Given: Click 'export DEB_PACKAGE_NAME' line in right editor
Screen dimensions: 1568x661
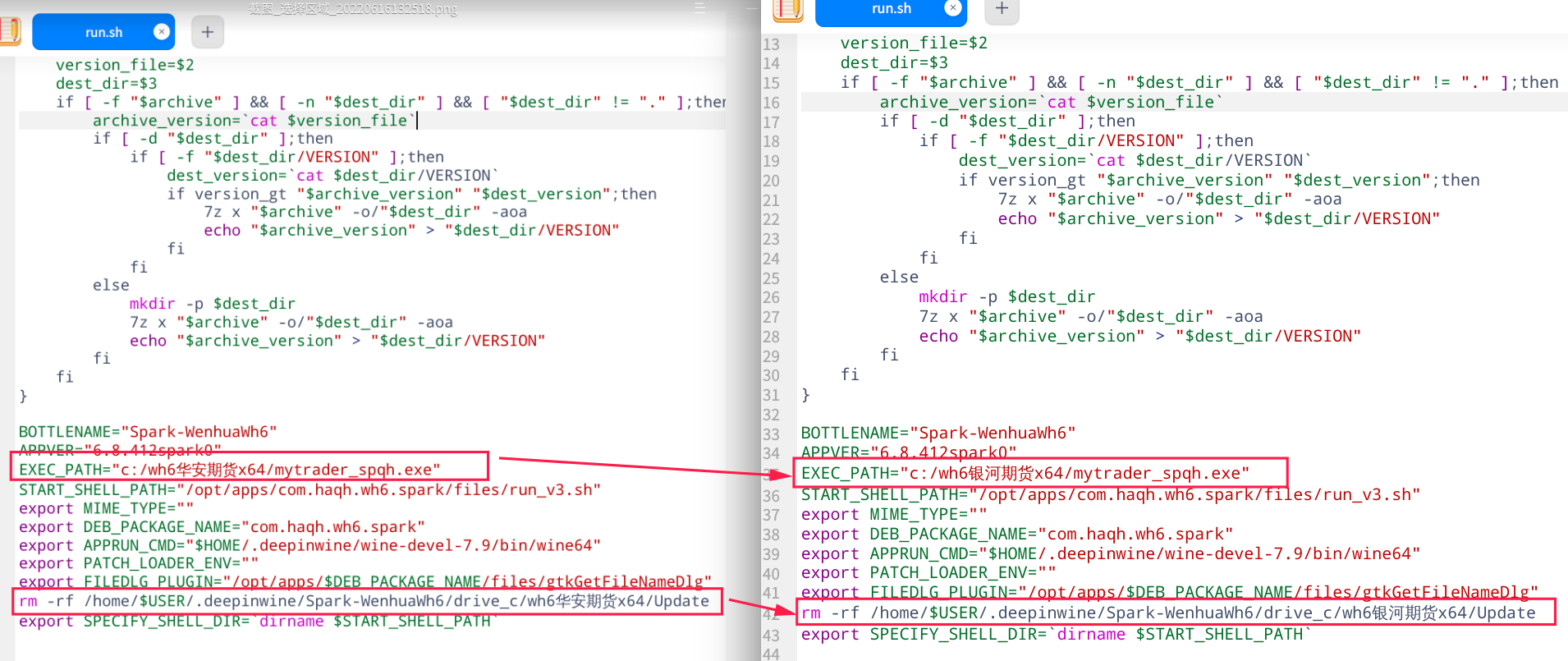Looking at the screenshot, I should pos(1017,534).
